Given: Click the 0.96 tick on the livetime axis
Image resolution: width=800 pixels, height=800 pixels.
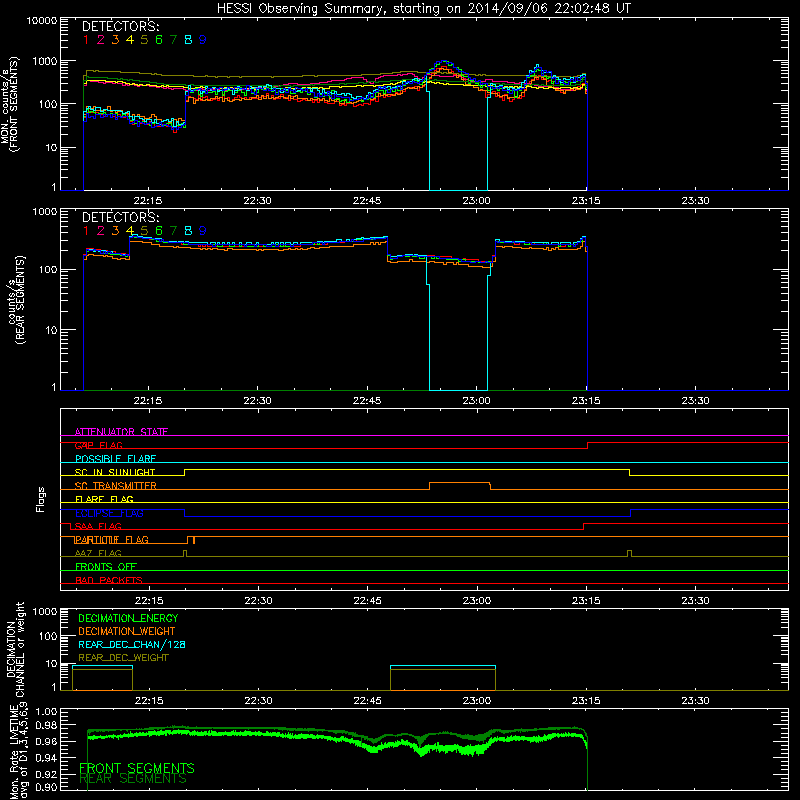Looking at the screenshot, I should click(46, 741).
